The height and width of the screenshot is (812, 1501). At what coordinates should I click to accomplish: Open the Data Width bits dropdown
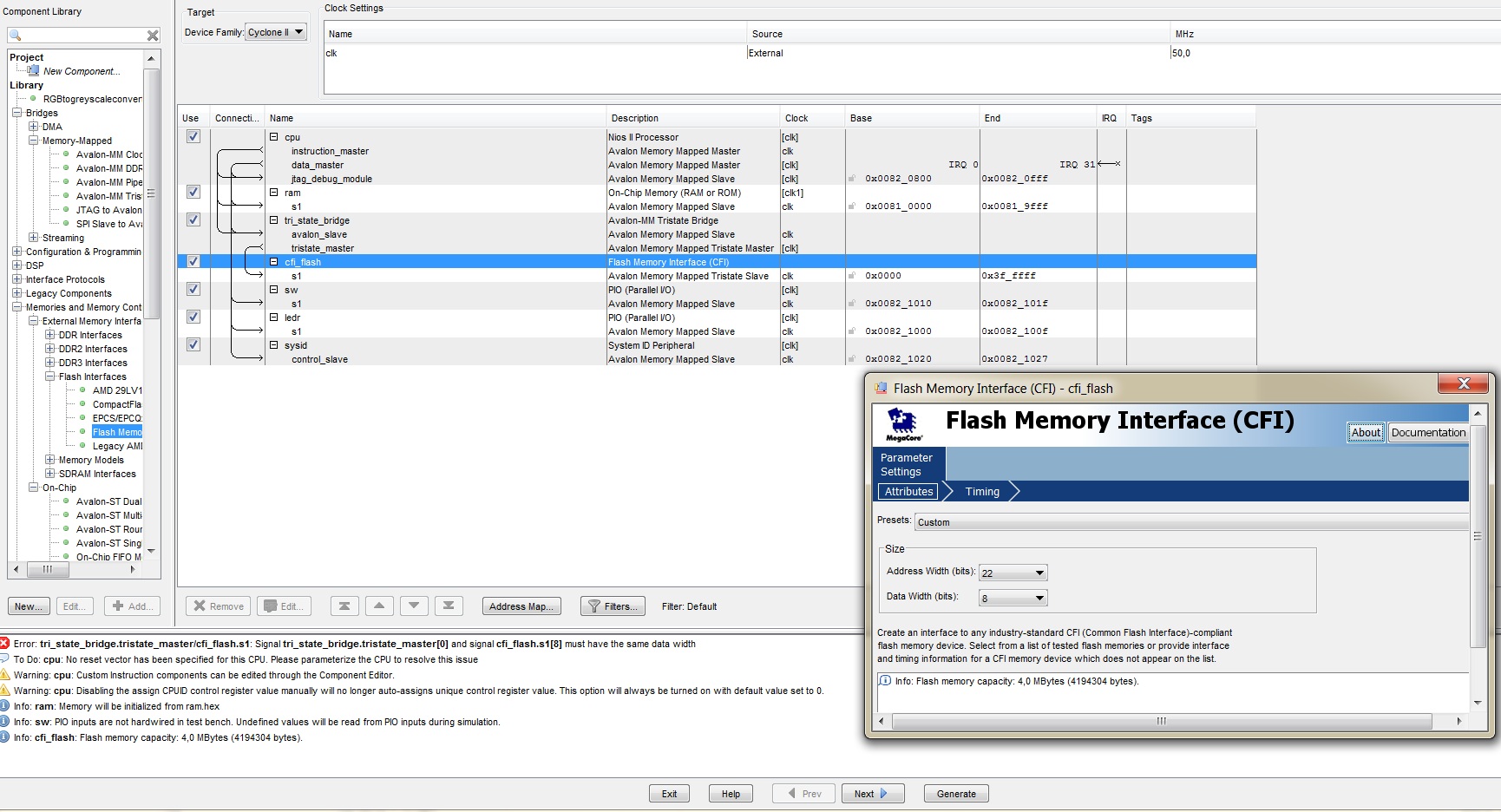1013,598
